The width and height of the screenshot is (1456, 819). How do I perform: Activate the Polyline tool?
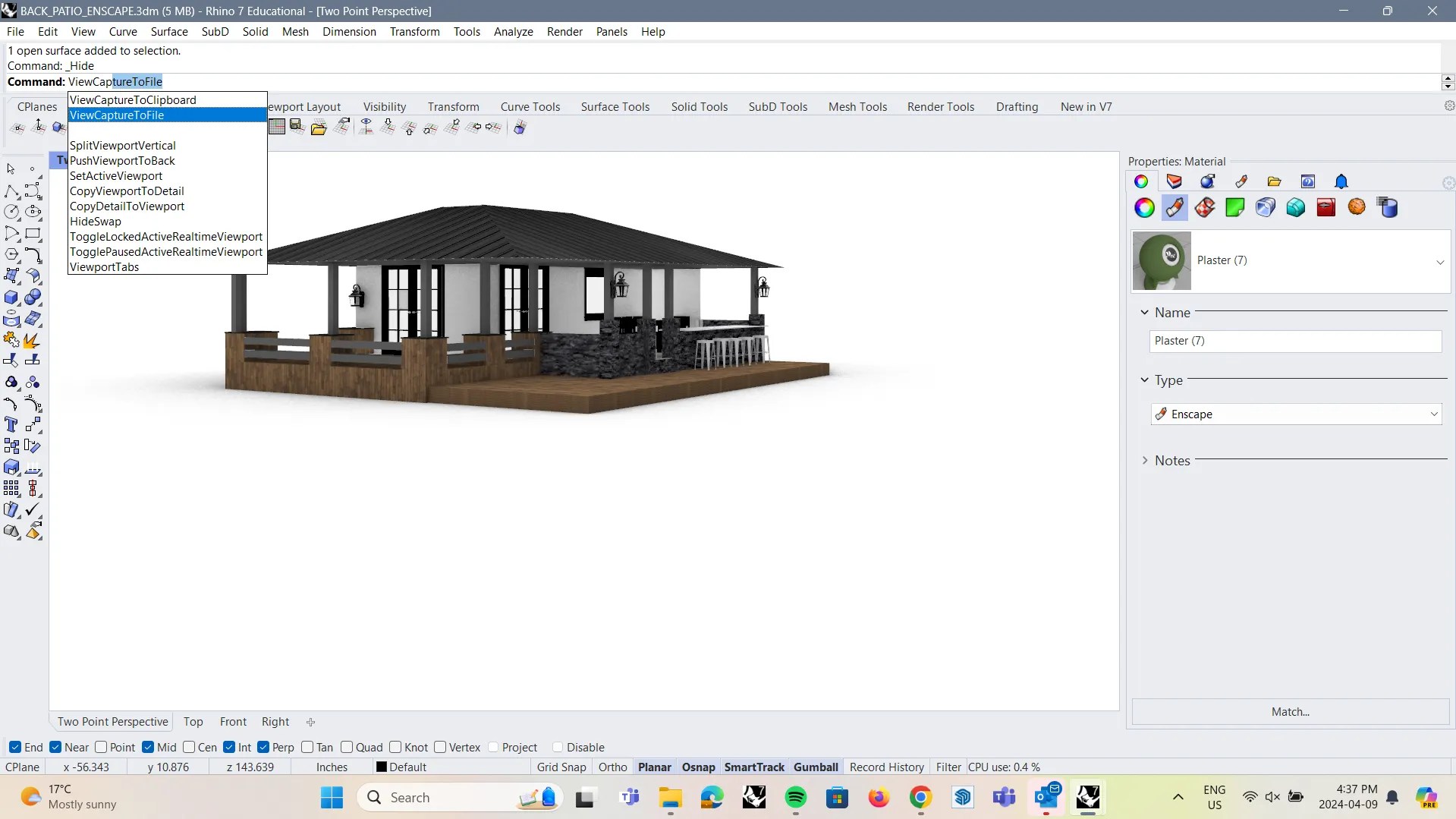pos(11,192)
